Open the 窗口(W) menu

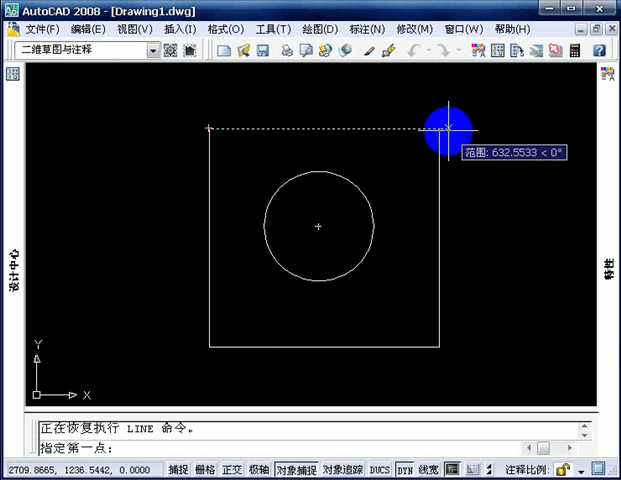pos(464,29)
